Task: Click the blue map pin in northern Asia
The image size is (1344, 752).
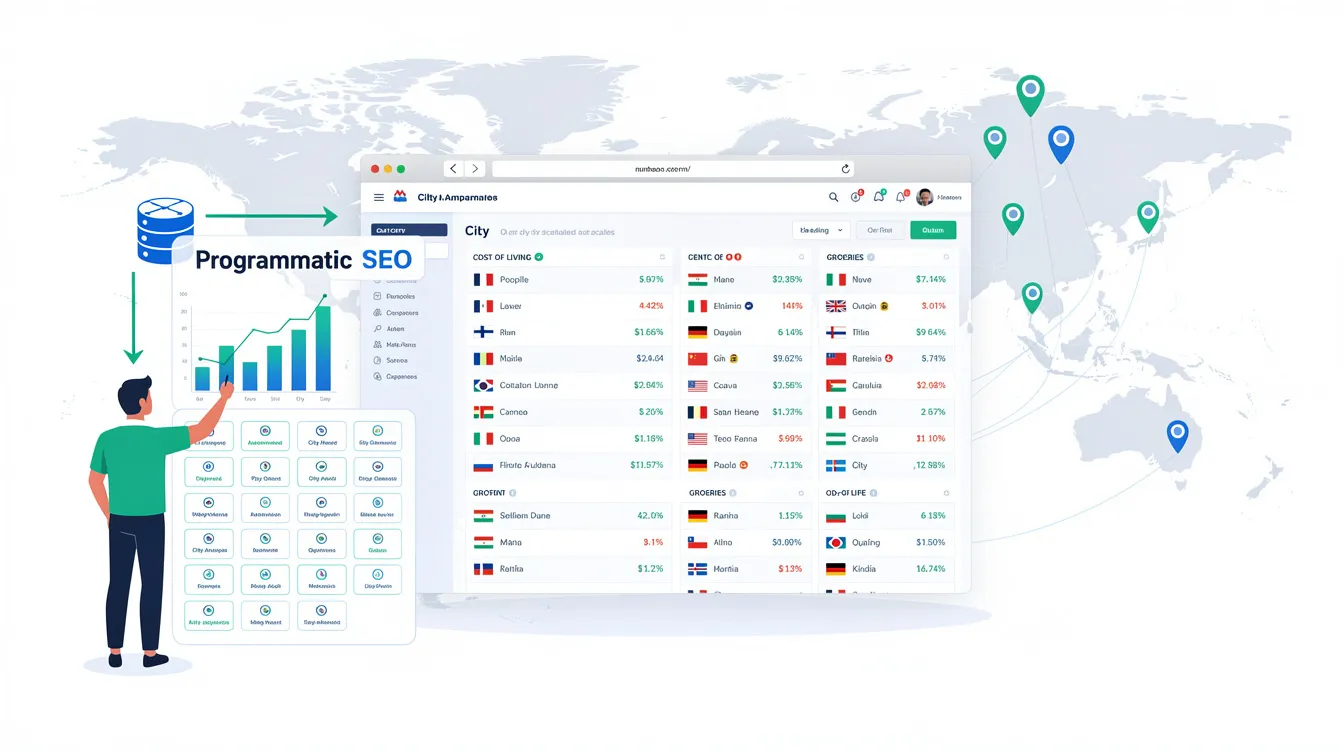Action: click(1061, 143)
